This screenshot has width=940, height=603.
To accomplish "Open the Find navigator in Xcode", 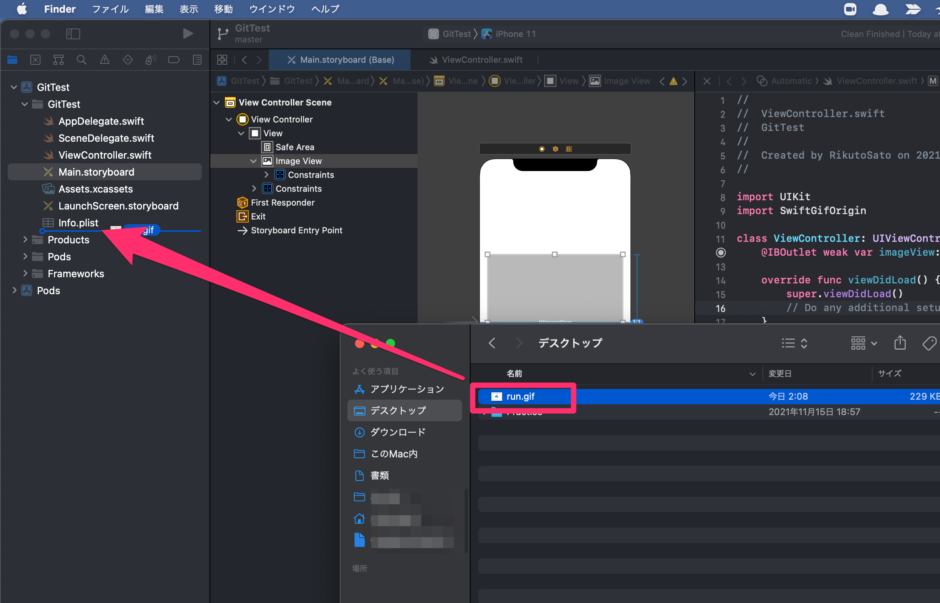I will coord(81,59).
